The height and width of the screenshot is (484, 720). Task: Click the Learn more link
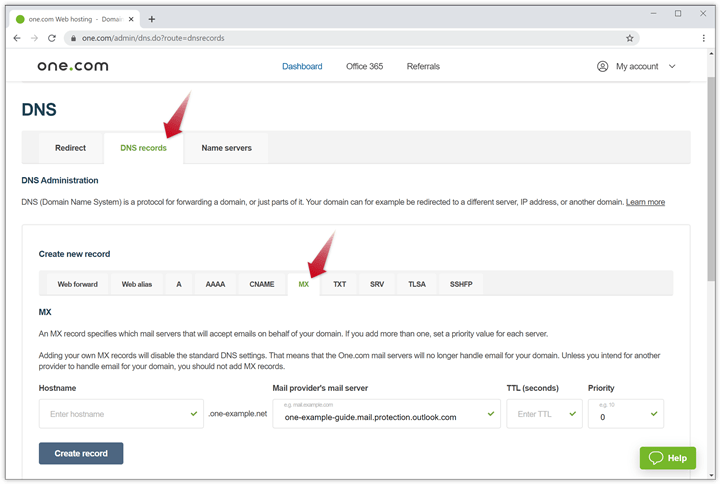[x=645, y=202]
